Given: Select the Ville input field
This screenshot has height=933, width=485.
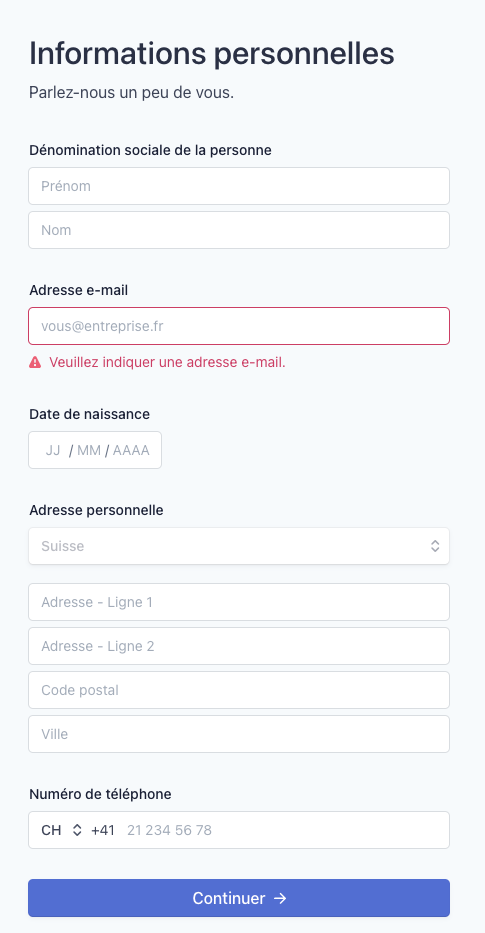Looking at the screenshot, I should click(239, 734).
